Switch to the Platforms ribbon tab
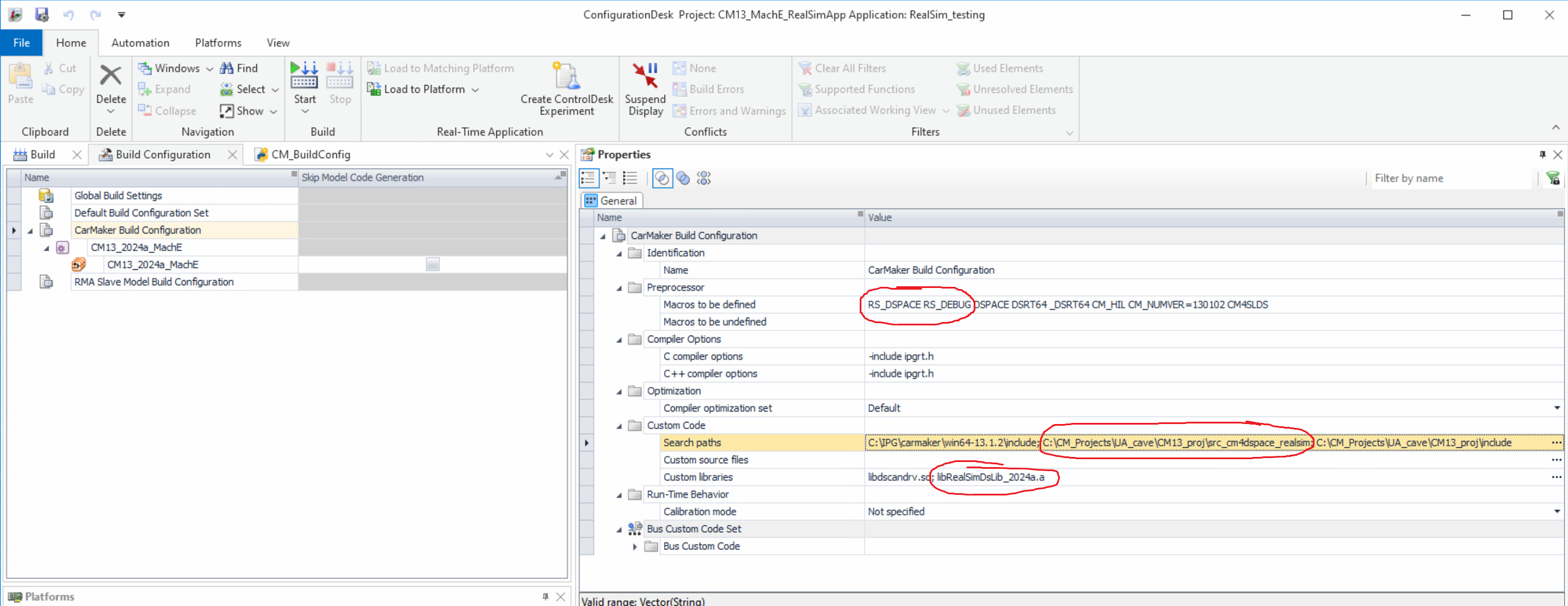1568x606 pixels. click(218, 43)
